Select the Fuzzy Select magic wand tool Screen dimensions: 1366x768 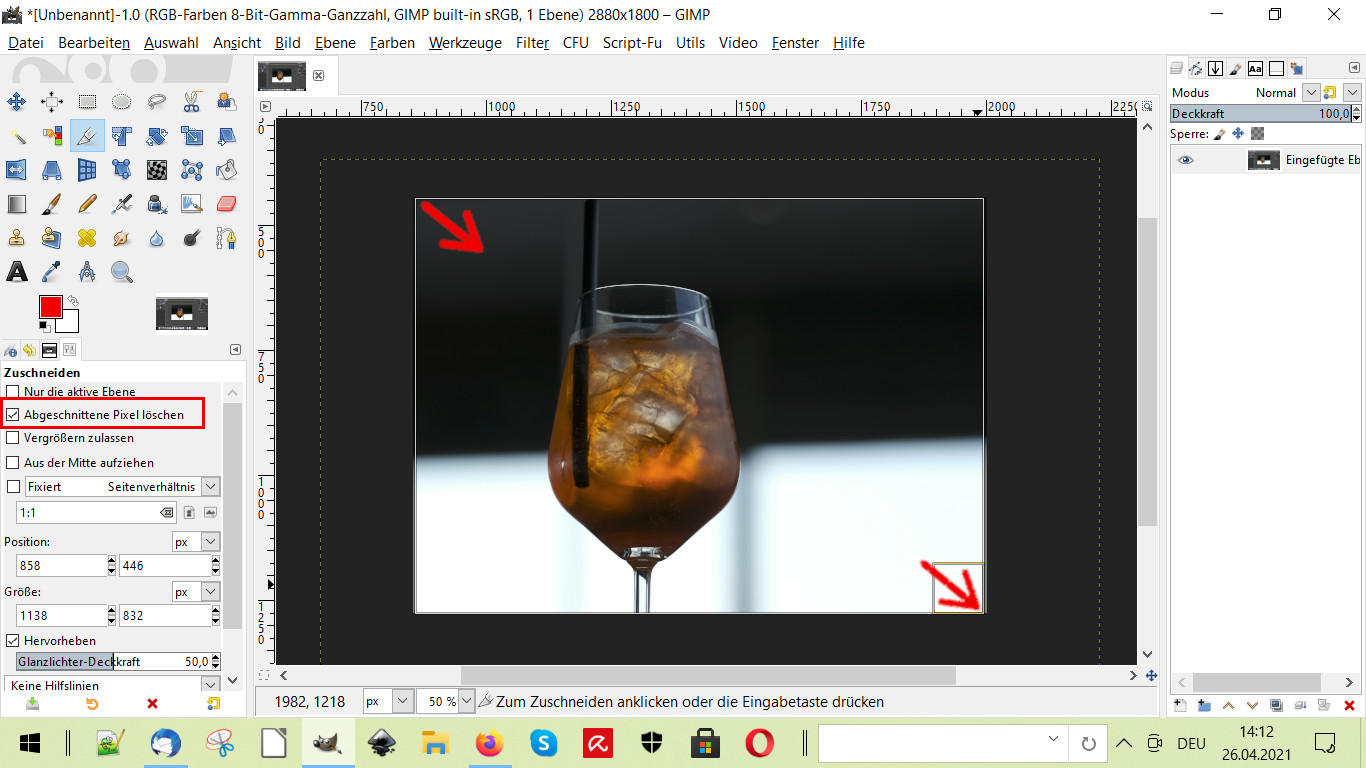(17, 135)
